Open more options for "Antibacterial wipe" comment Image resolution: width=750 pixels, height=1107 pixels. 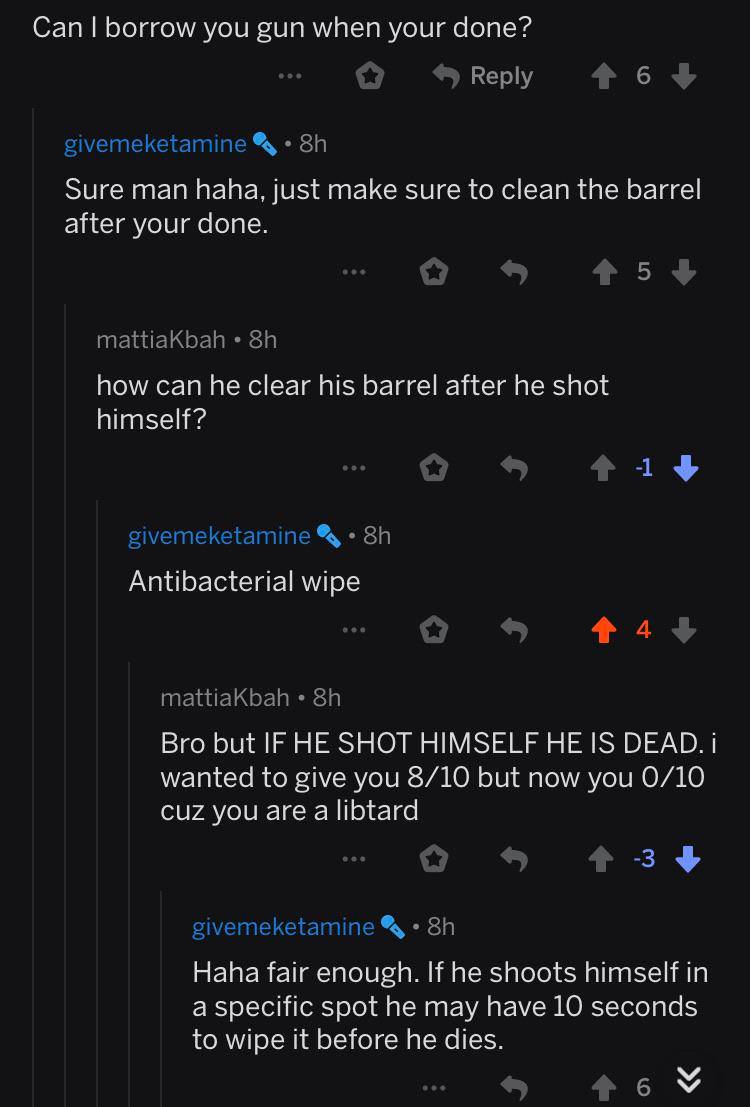[x=353, y=630]
